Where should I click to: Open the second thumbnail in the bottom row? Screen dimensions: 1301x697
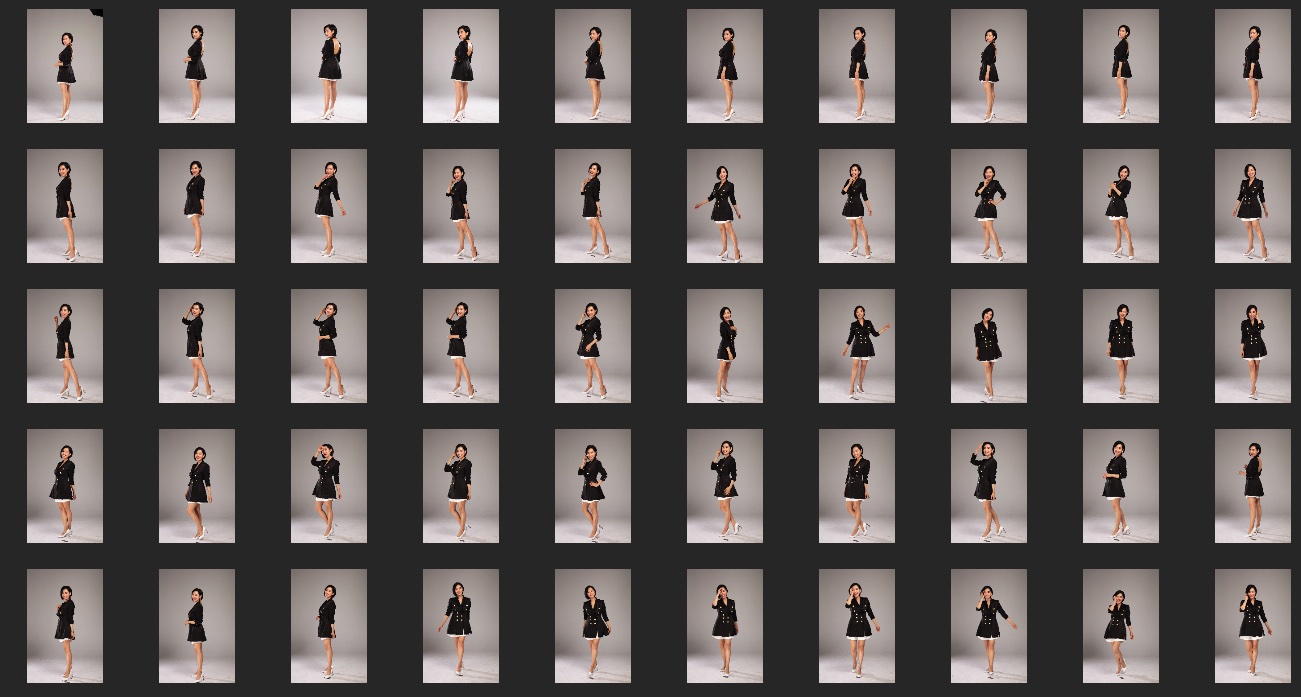(197, 626)
